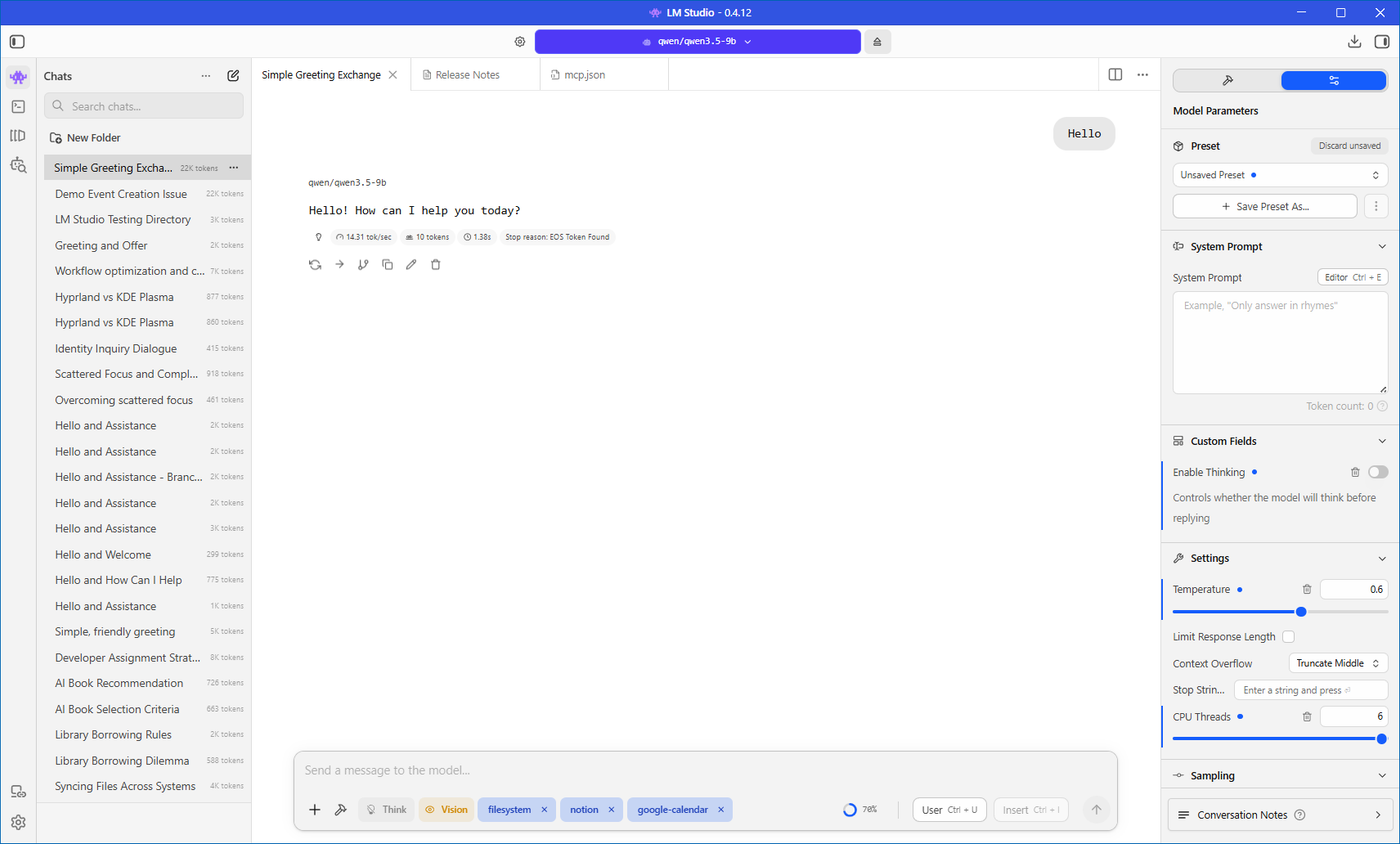
Task: Expand the Sampling section
Action: [x=1382, y=775]
